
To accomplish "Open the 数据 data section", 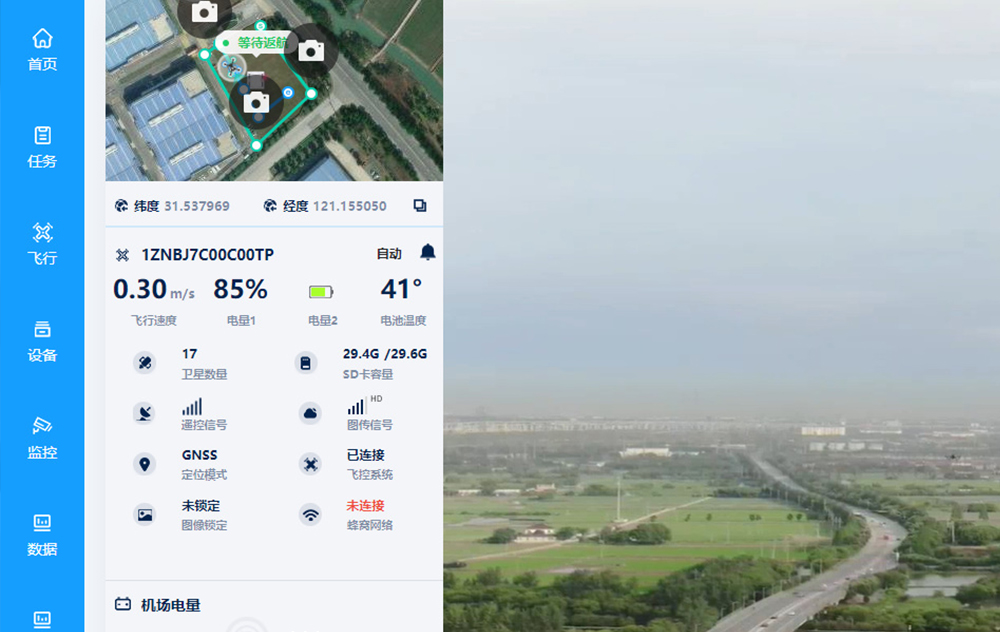I will point(42,535).
